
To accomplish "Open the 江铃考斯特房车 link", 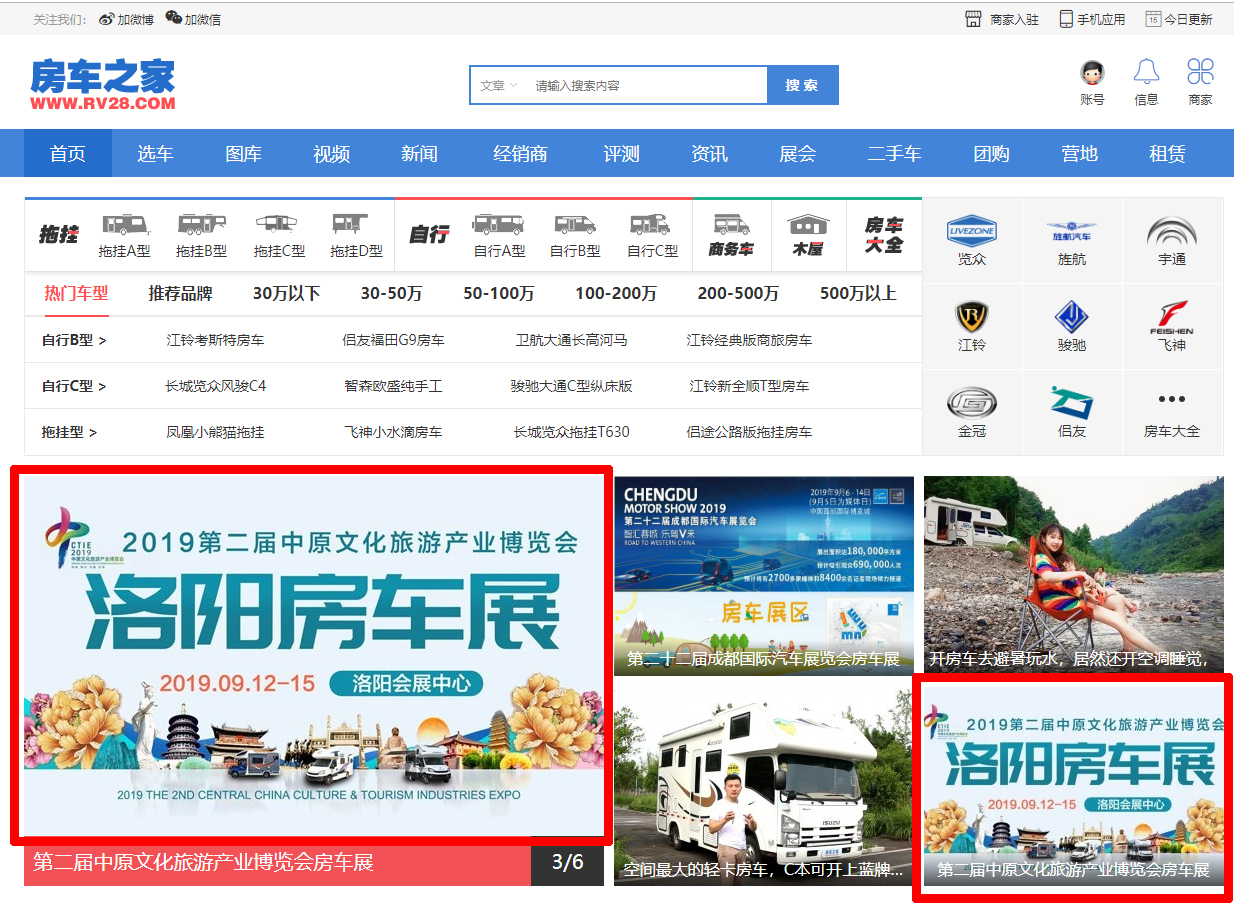I will [x=215, y=340].
